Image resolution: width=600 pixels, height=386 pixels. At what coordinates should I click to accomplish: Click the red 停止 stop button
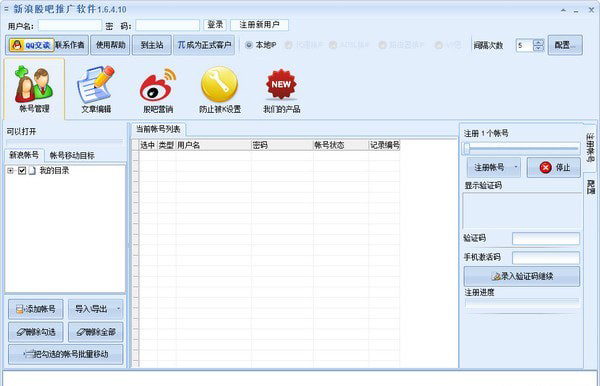pos(554,167)
